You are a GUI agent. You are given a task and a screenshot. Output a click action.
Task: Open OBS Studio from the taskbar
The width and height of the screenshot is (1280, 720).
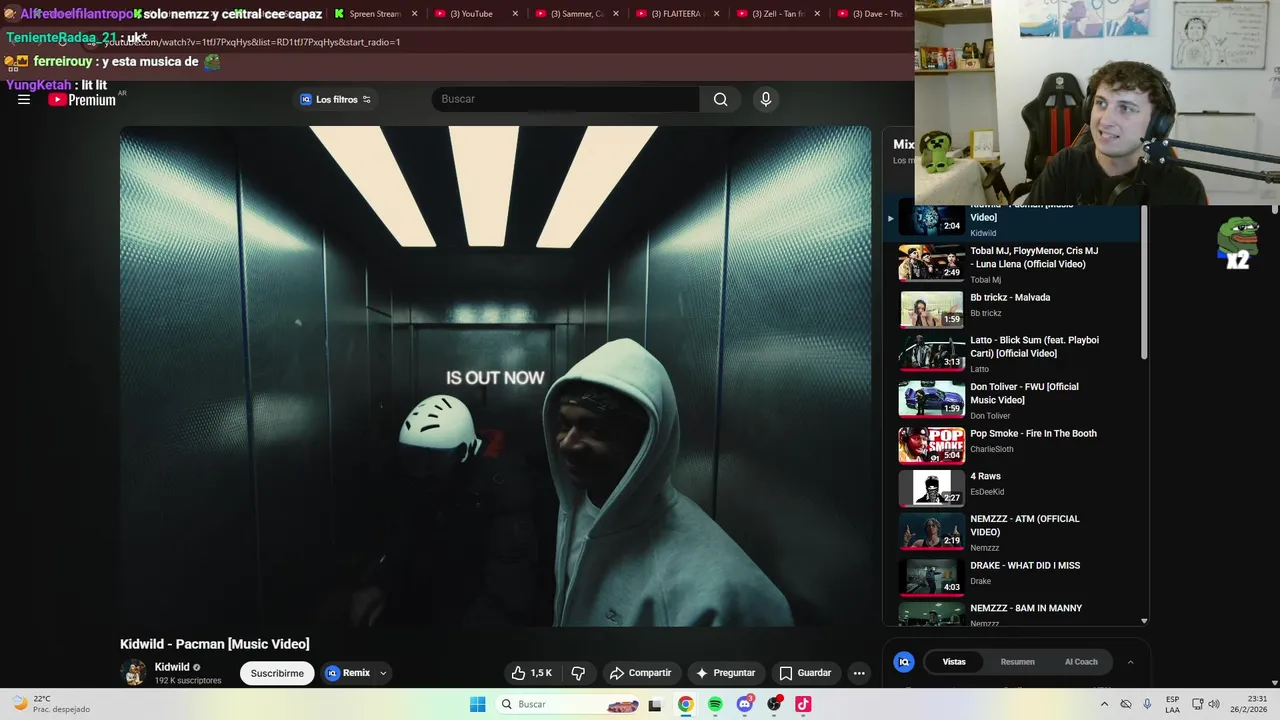tap(774, 704)
